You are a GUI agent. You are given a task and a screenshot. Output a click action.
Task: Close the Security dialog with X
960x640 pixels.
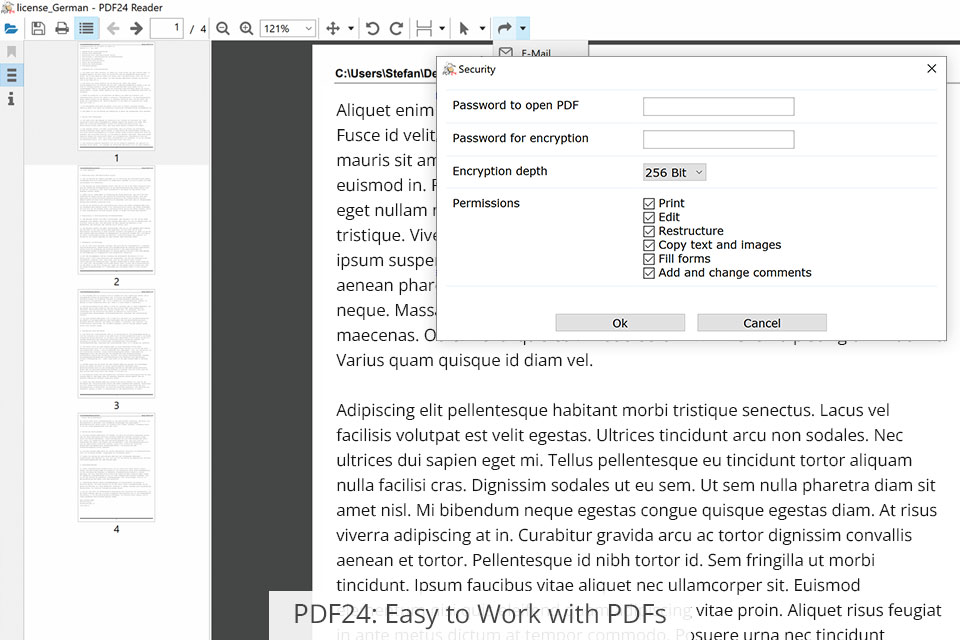931,69
